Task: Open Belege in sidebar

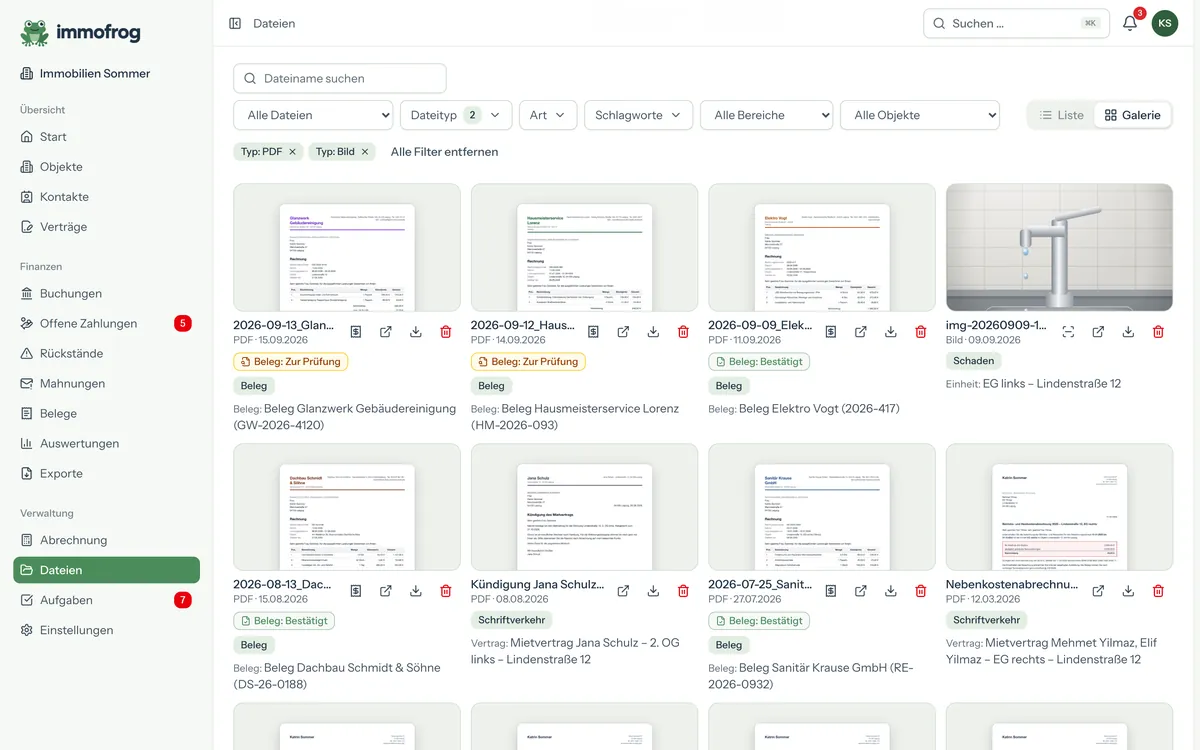Action: pos(106,414)
